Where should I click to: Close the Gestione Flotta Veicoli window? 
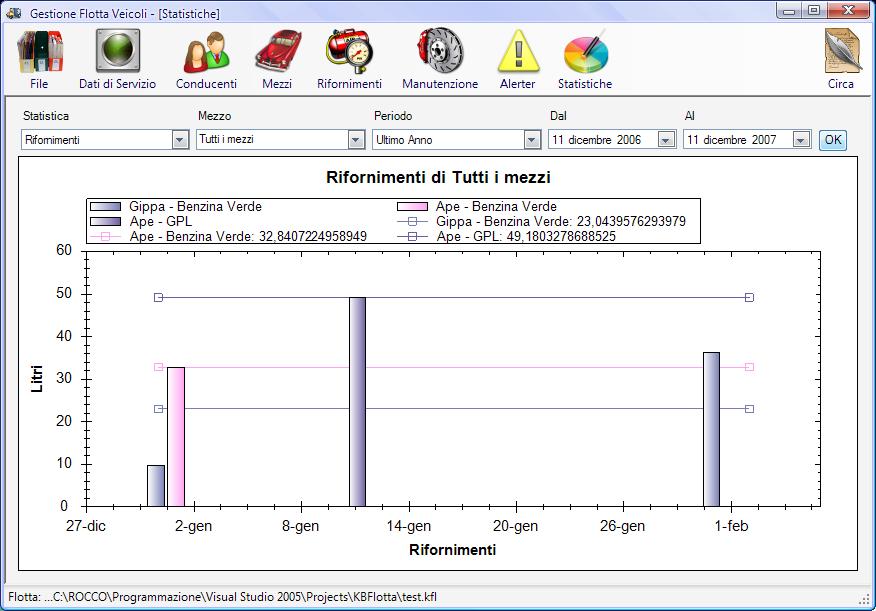(x=849, y=10)
